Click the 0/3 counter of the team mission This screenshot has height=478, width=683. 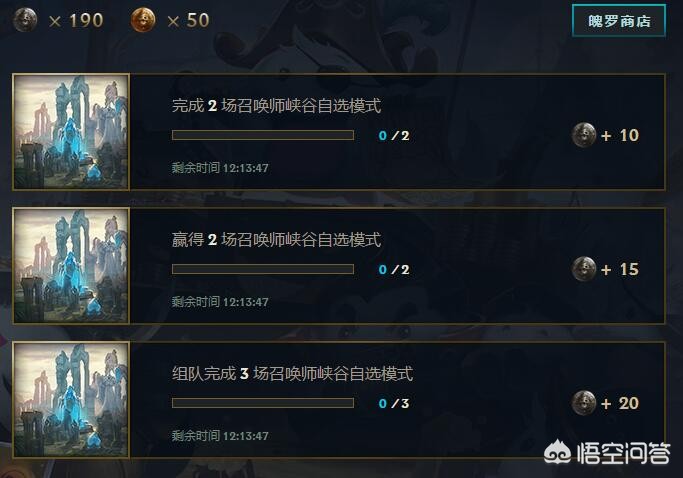click(x=394, y=403)
